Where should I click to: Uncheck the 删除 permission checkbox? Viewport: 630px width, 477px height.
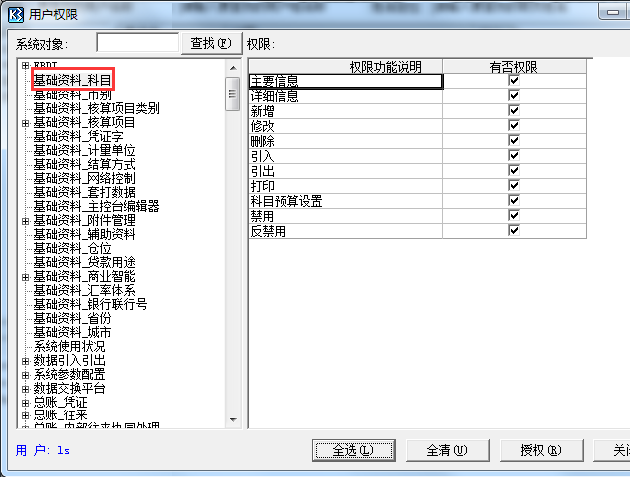pyautogui.click(x=514, y=141)
